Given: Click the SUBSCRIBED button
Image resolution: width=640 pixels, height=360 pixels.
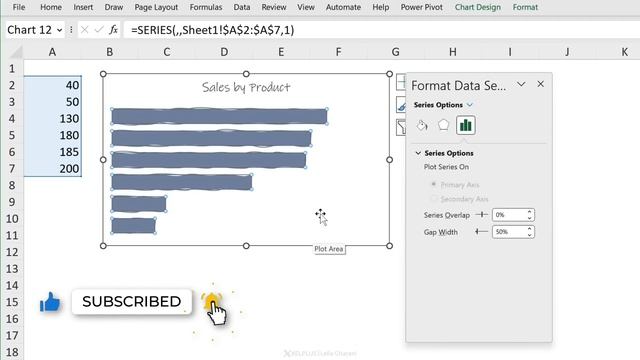Looking at the screenshot, I should pyautogui.click(x=132, y=302).
